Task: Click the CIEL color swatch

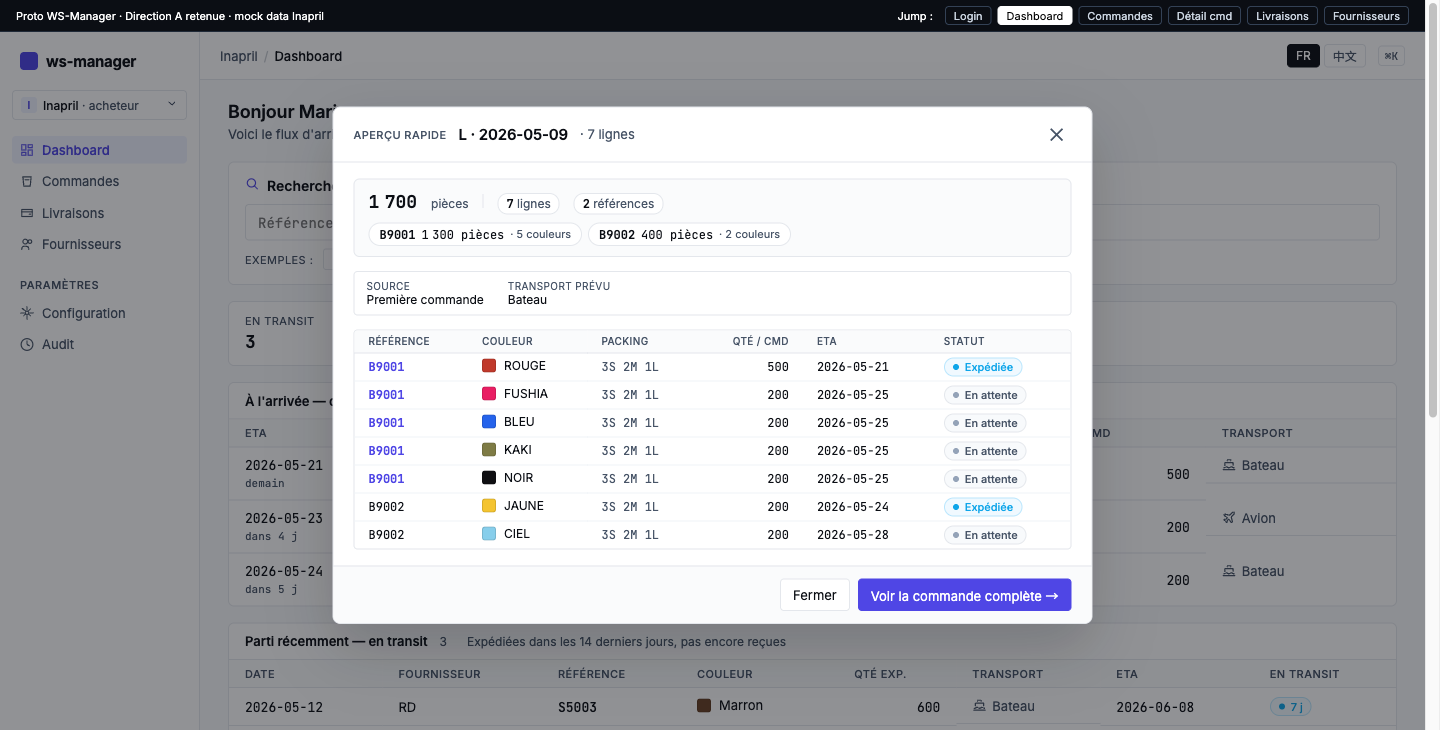Action: click(489, 534)
